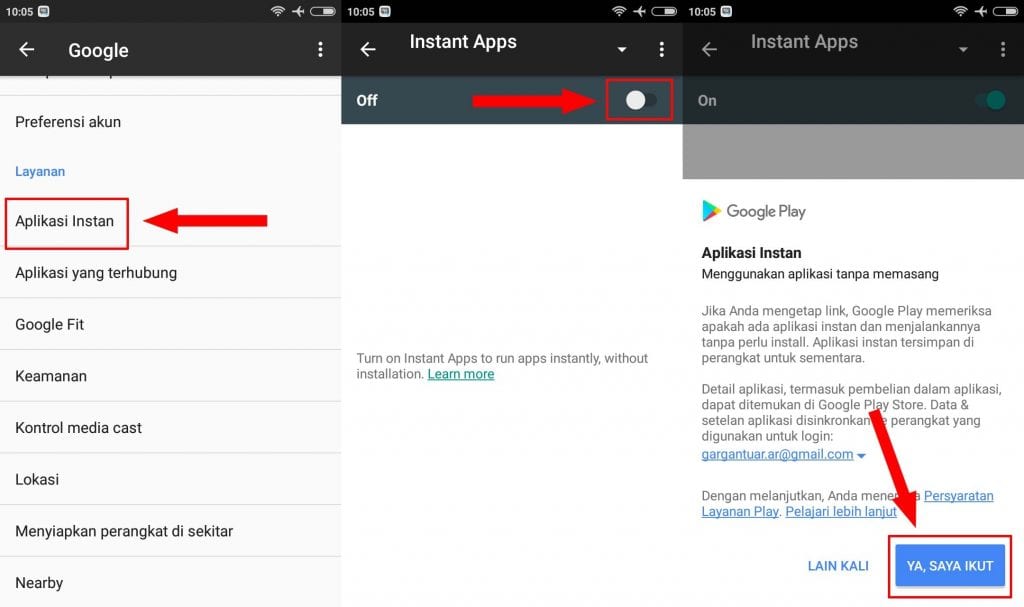Image resolution: width=1024 pixels, height=607 pixels.
Task: Tap the back arrow in Google settings
Action: pos(27,50)
